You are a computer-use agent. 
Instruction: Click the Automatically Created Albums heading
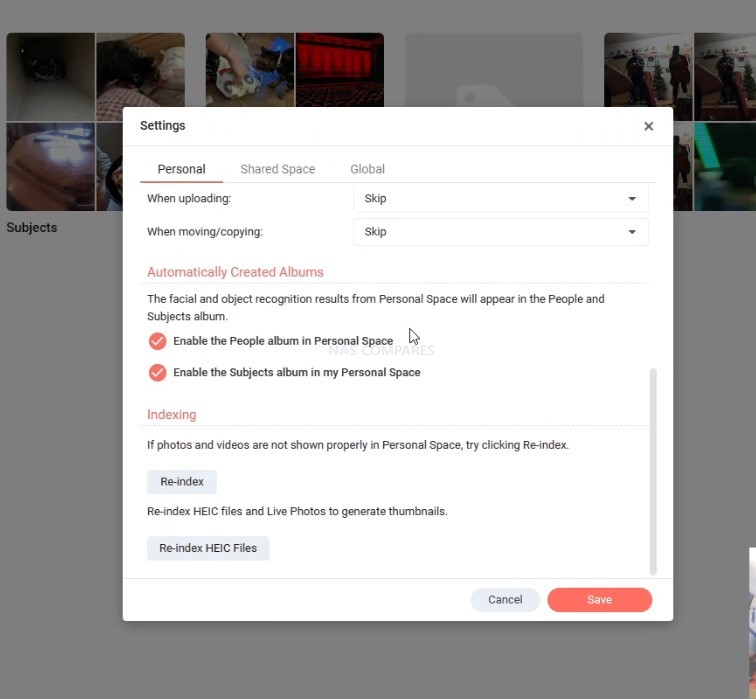pyautogui.click(x=235, y=272)
